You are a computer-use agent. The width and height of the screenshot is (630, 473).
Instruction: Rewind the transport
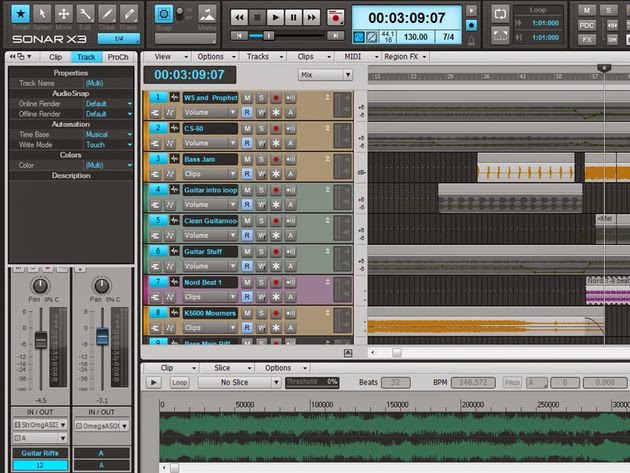tap(239, 18)
